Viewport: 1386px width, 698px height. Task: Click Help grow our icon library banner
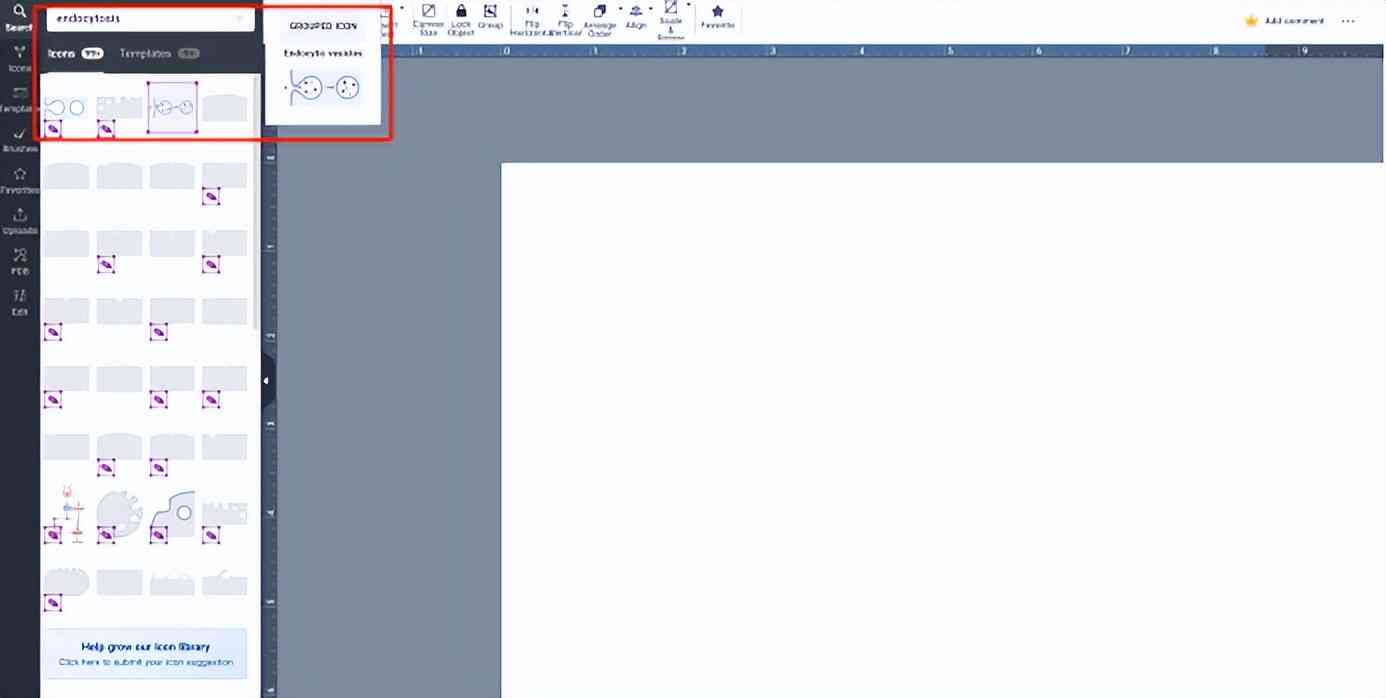146,654
